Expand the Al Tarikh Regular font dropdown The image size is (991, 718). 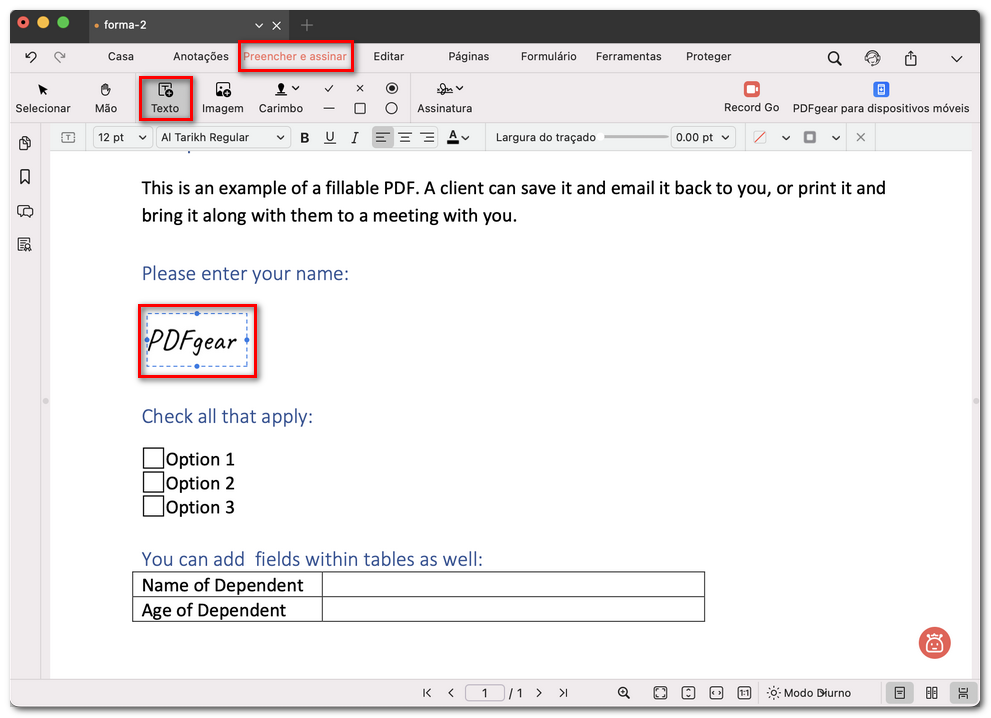[223, 137]
